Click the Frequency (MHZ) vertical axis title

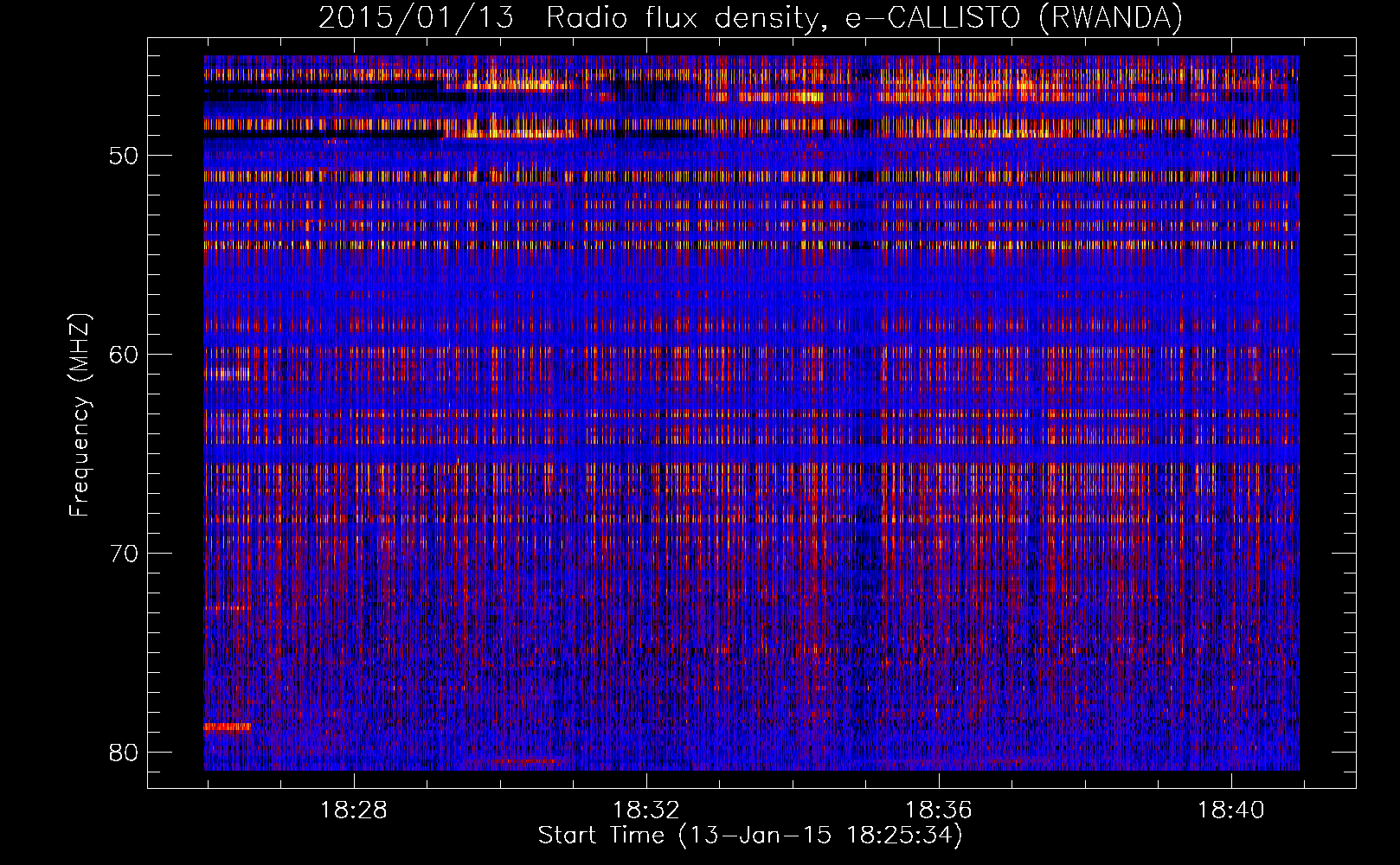tap(80, 415)
